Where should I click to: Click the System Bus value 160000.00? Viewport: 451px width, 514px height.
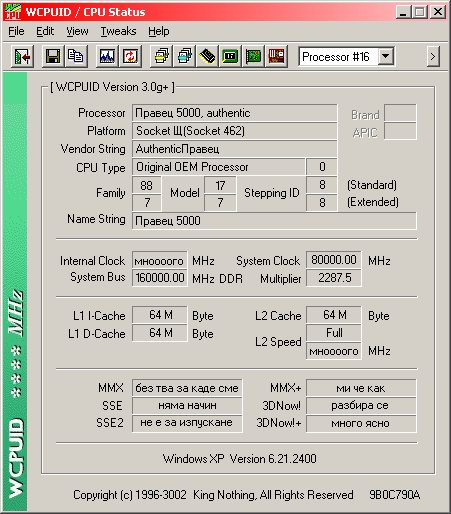tap(160, 278)
